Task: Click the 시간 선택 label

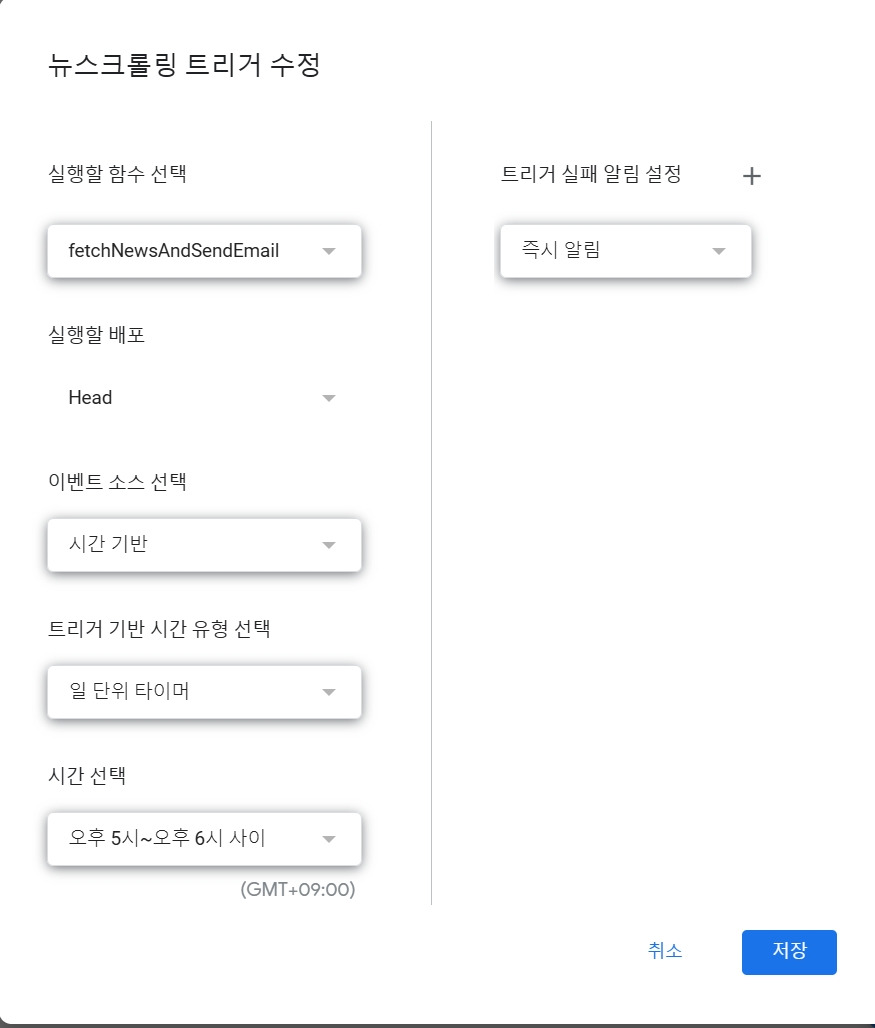Action: point(87,776)
